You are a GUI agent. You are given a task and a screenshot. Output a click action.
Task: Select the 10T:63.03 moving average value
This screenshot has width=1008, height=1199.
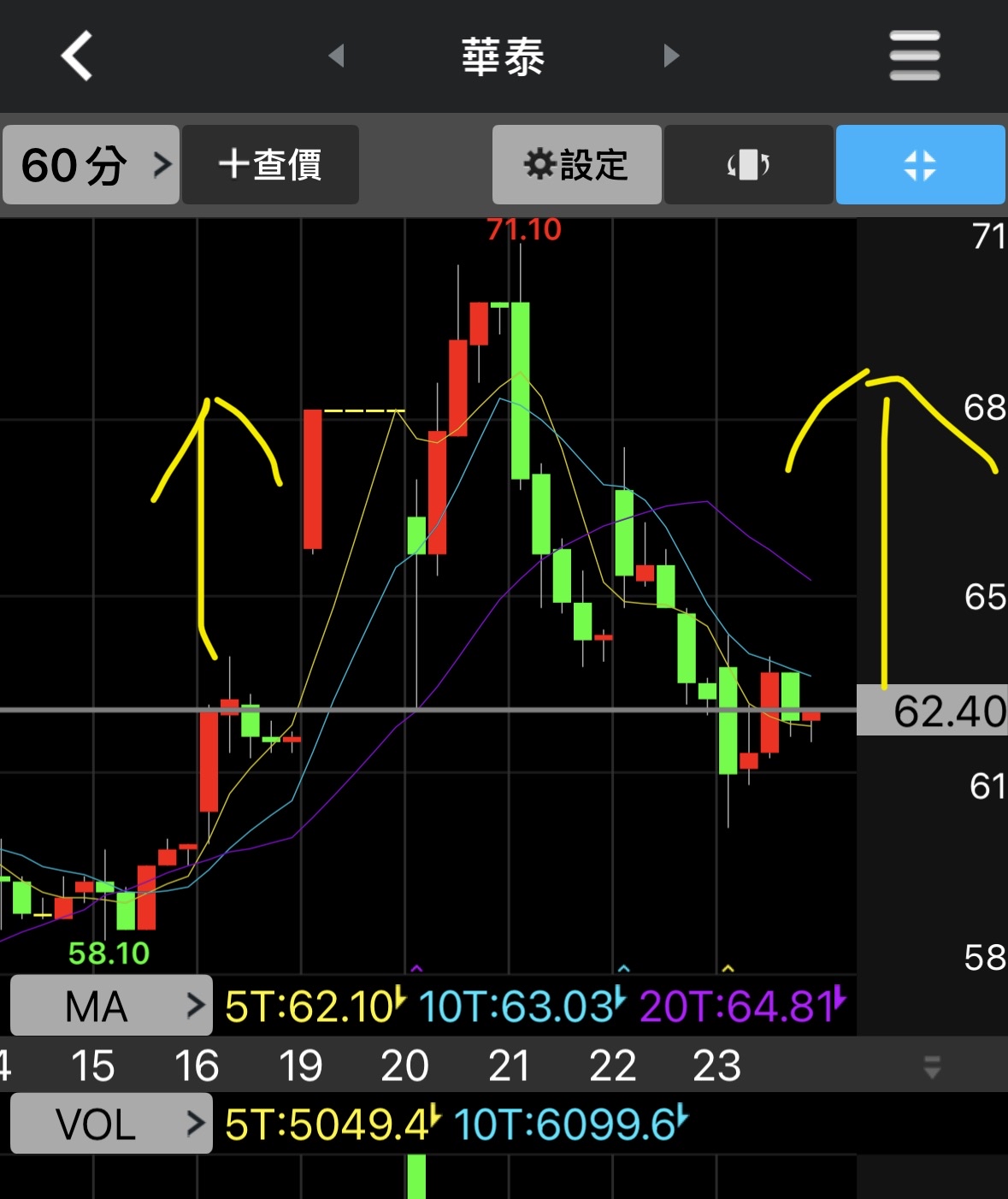click(522, 1006)
